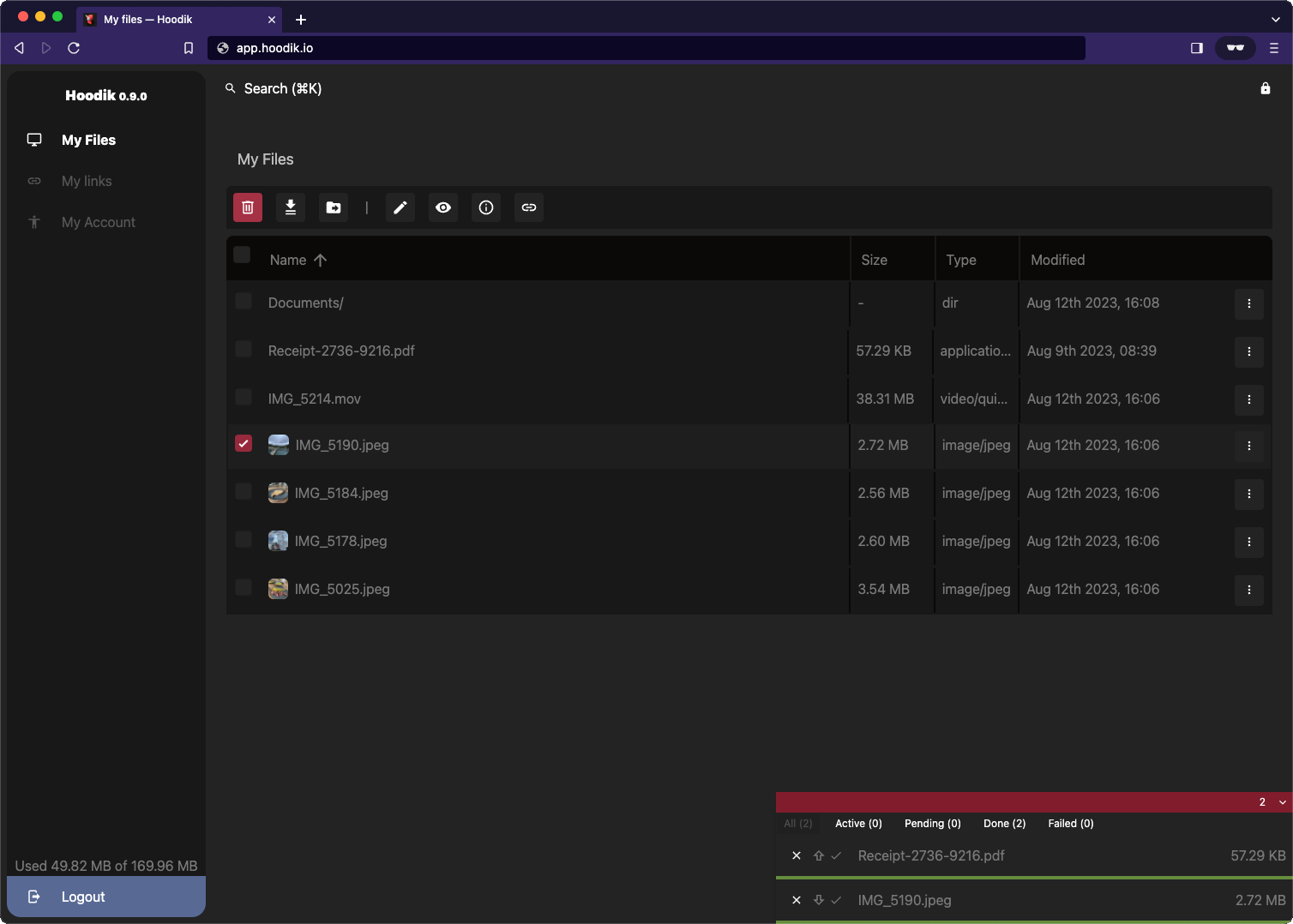This screenshot has width=1293, height=924.
Task: Click the lock icon at top right
Action: (x=1266, y=88)
